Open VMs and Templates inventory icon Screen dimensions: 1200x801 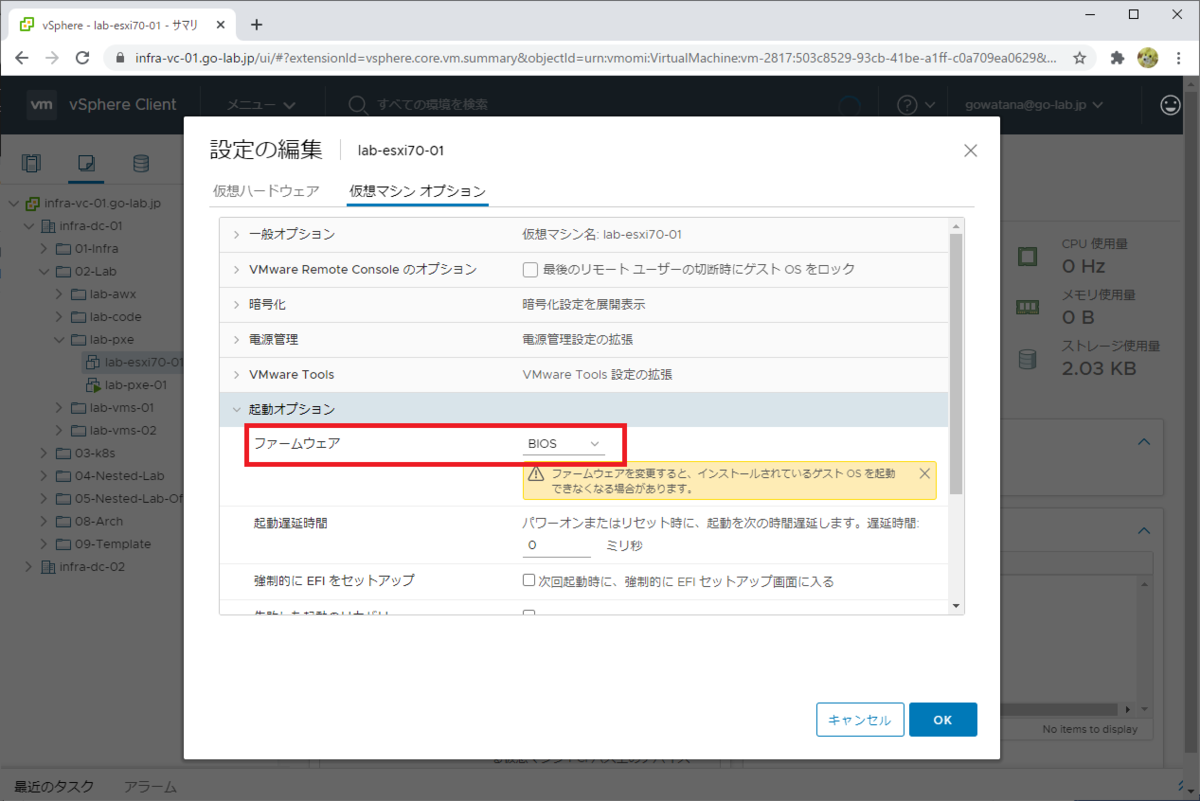pos(86,163)
